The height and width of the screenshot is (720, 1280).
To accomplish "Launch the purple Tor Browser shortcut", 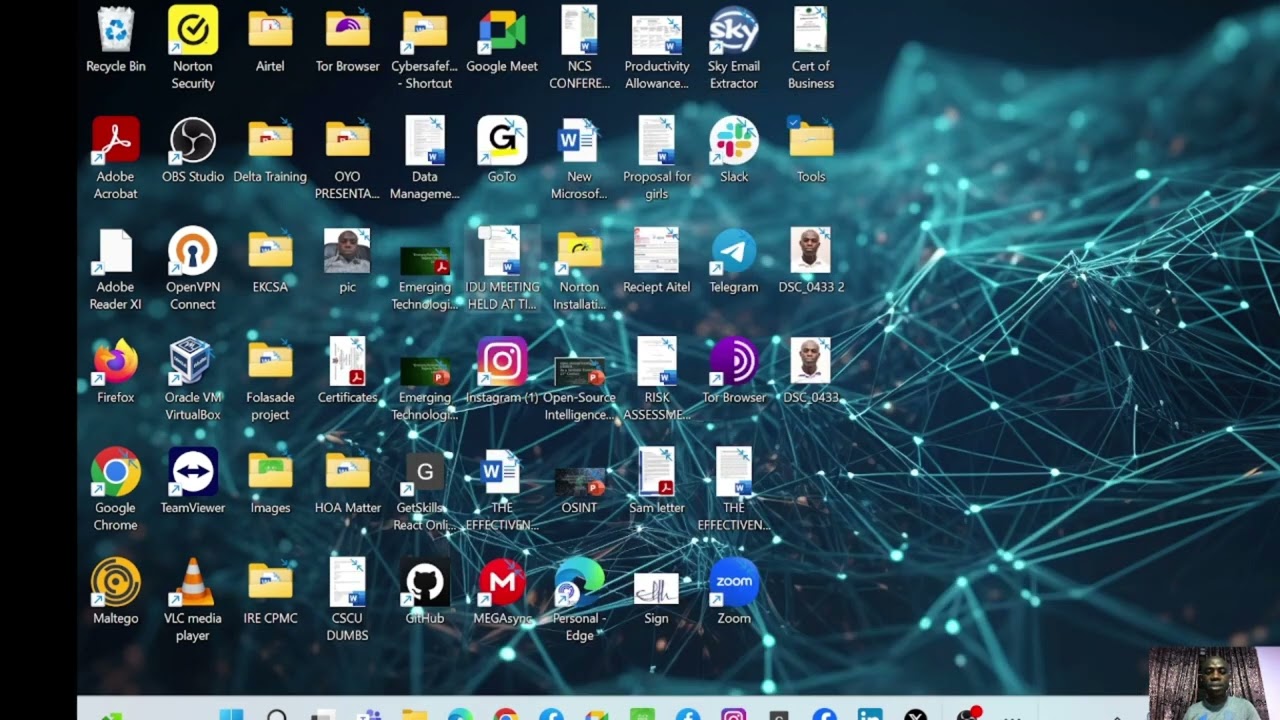I will point(734,361).
